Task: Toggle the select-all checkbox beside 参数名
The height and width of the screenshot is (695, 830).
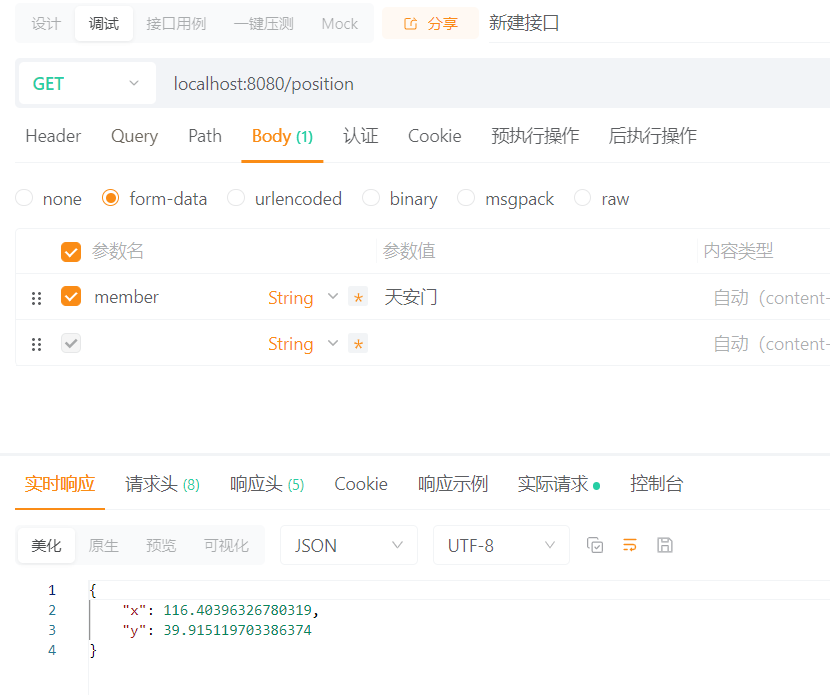Action: click(x=70, y=251)
